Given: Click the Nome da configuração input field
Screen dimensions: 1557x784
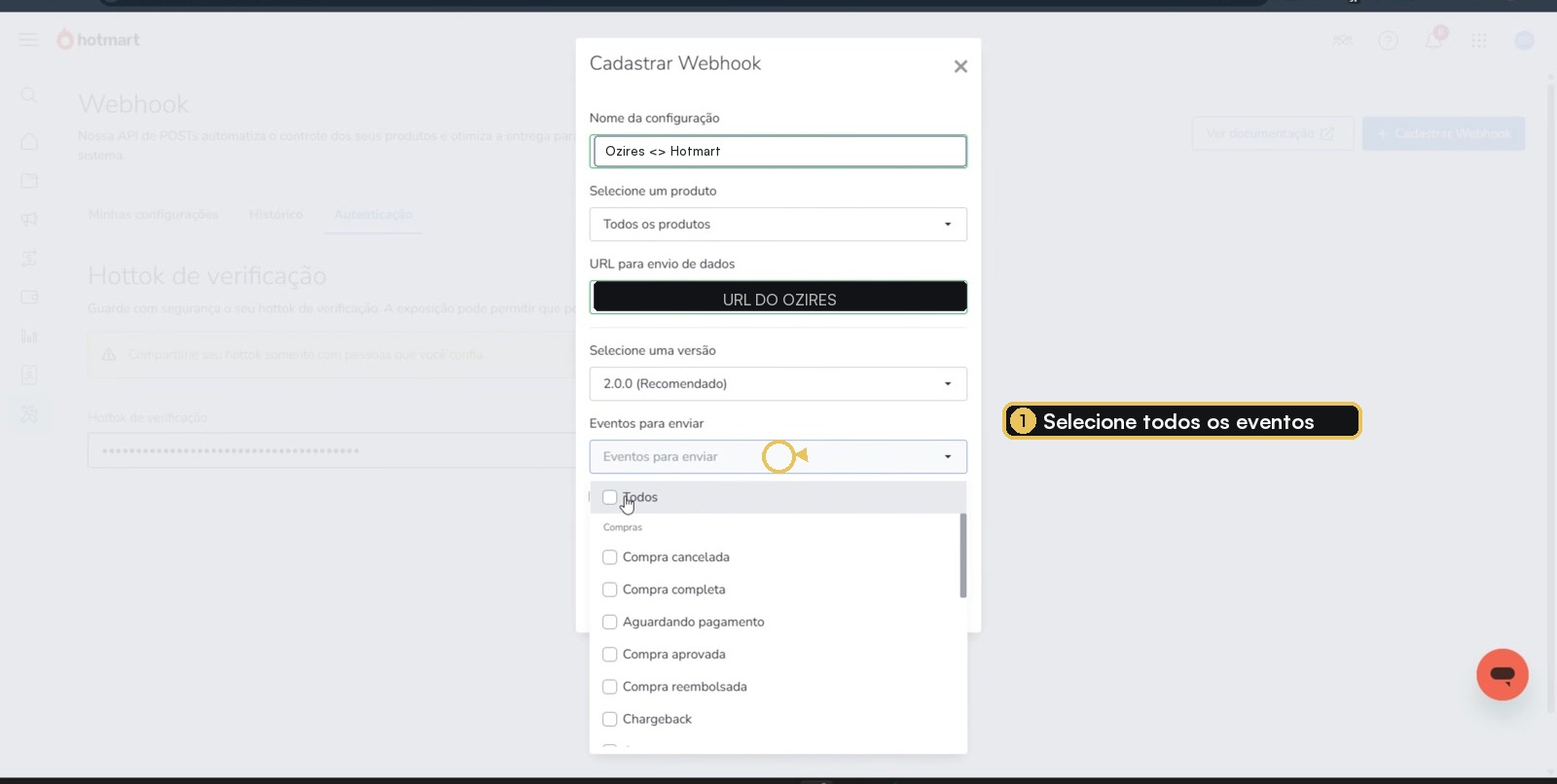Looking at the screenshot, I should (778, 151).
